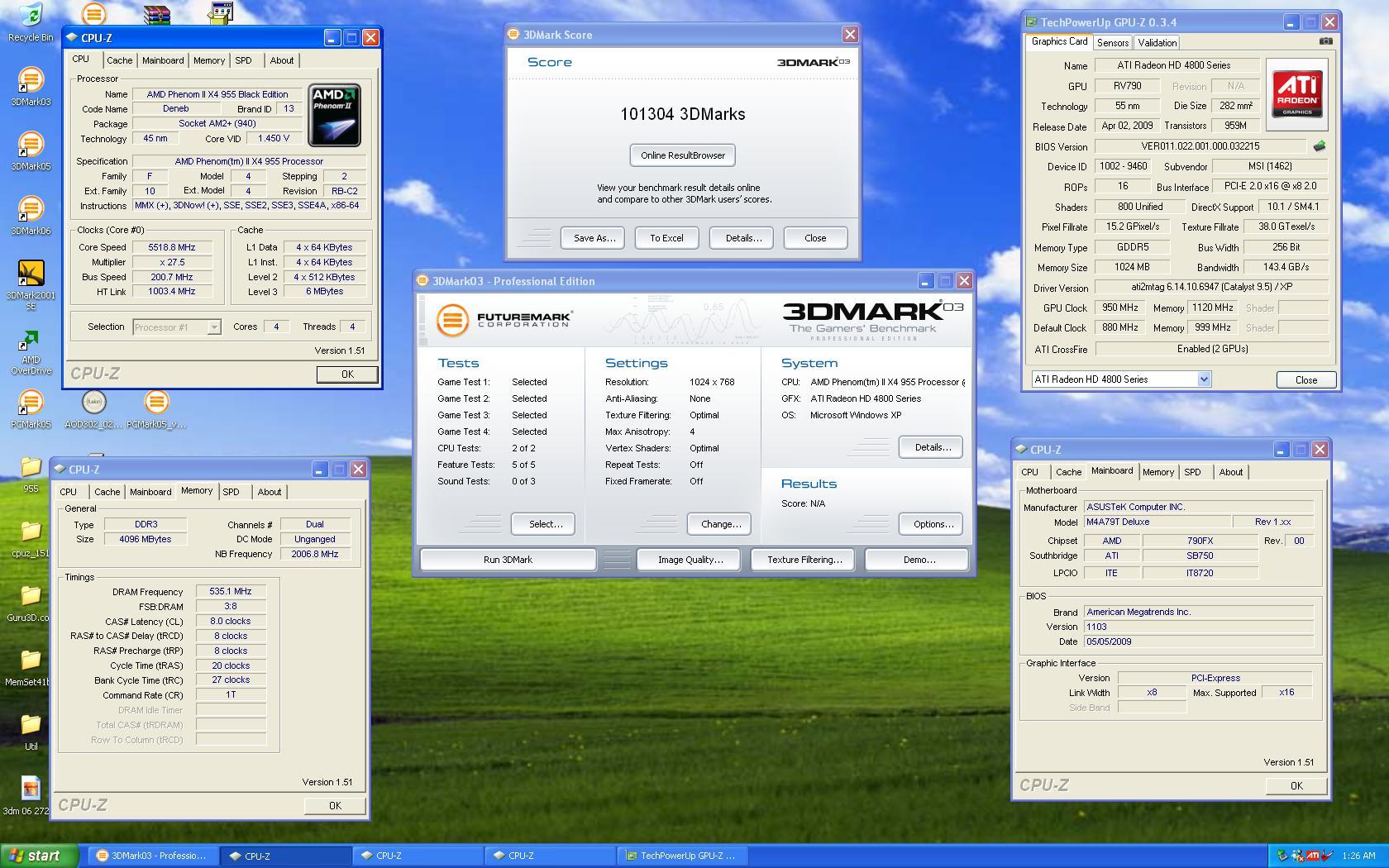Viewport: 1389px width, 868px height.
Task: Click the Options button under Results
Action: coord(933,524)
